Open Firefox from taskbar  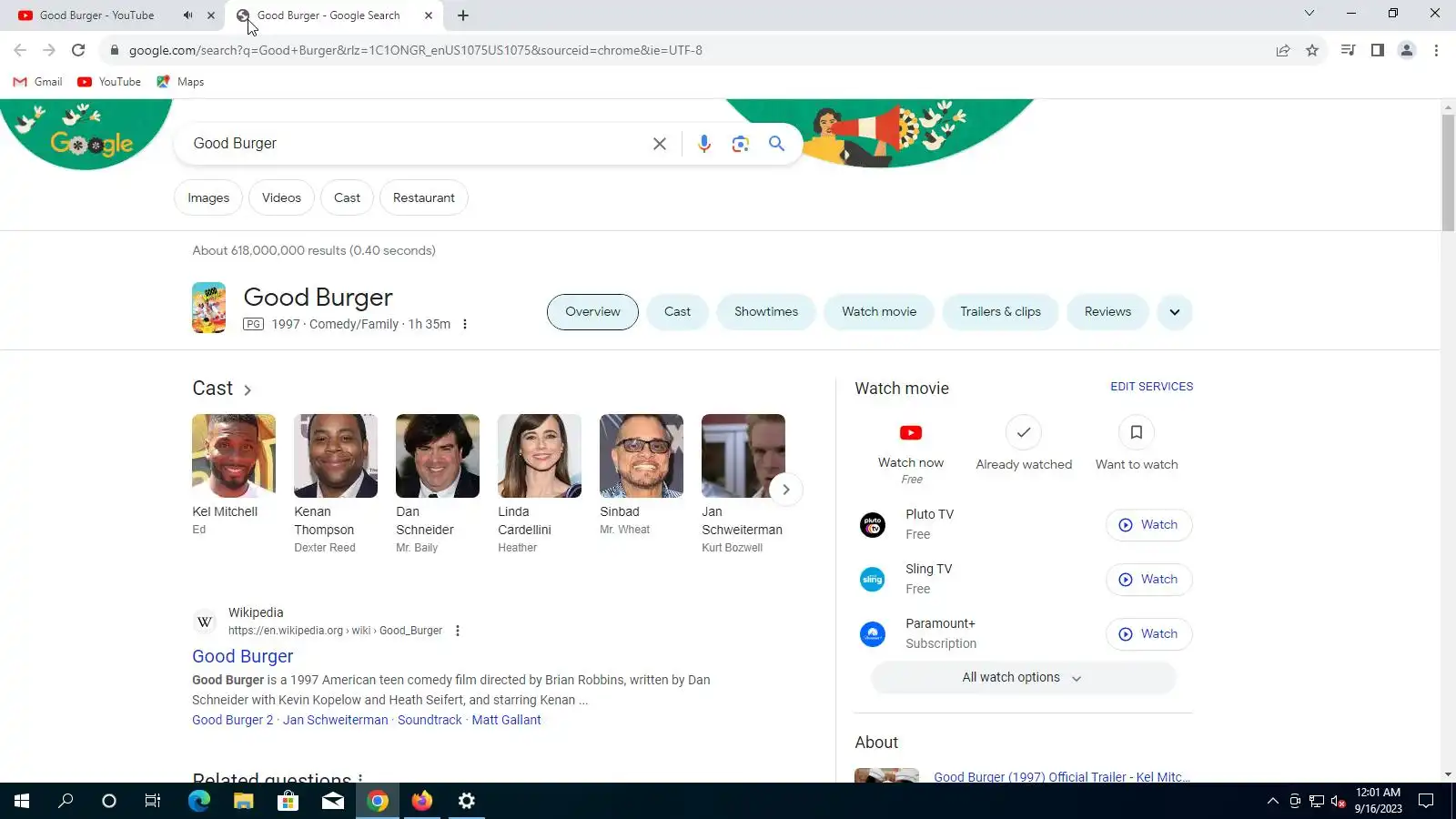coord(422,801)
